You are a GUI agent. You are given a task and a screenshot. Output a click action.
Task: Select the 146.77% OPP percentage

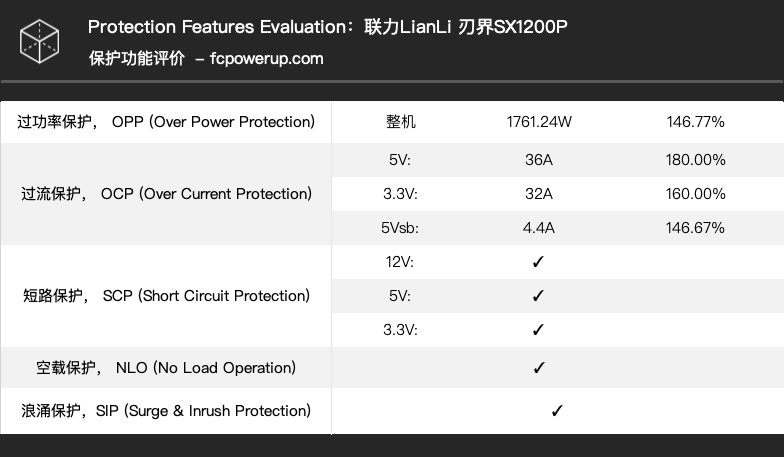click(x=695, y=122)
